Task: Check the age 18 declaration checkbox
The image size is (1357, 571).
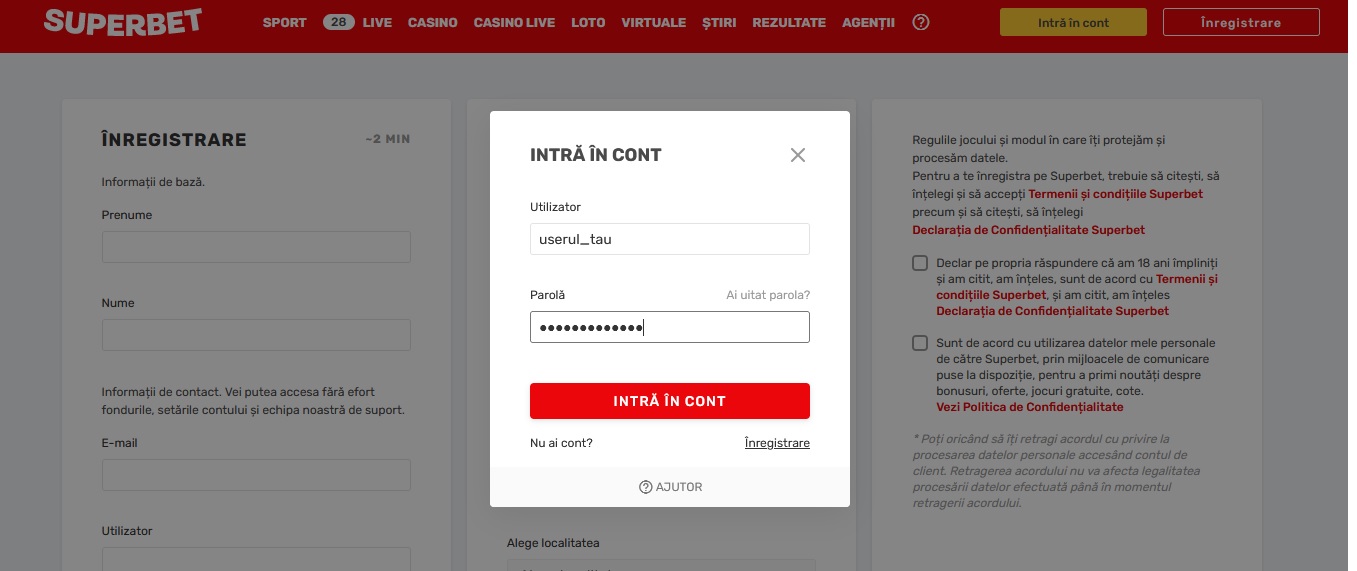Action: [920, 263]
